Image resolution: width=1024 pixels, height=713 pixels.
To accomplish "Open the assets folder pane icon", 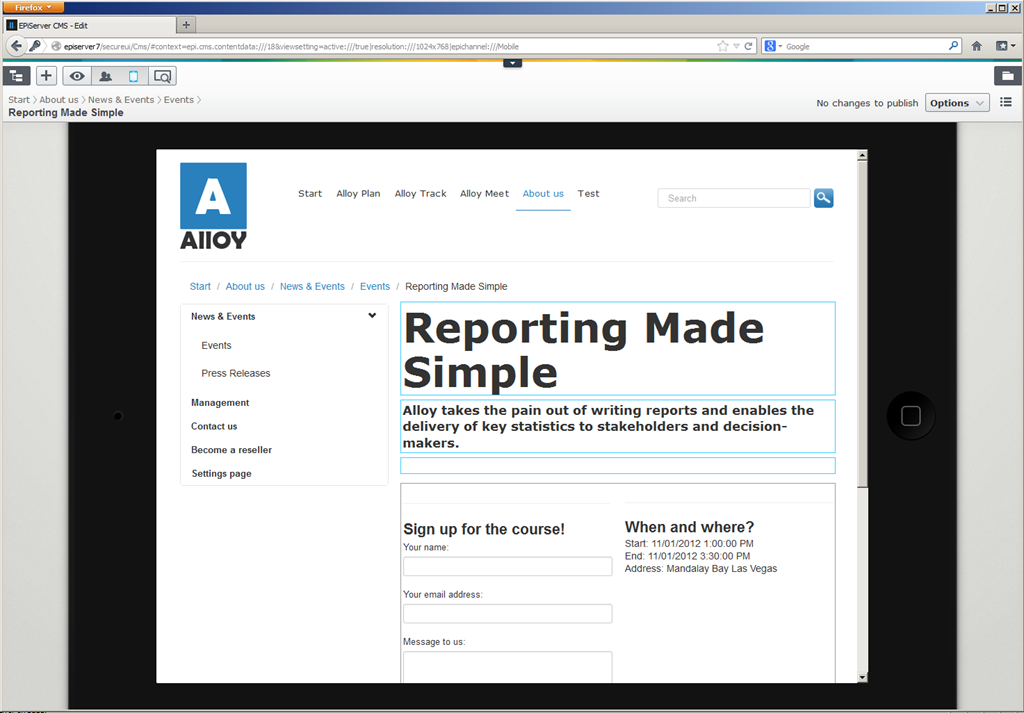I will tap(1007, 76).
